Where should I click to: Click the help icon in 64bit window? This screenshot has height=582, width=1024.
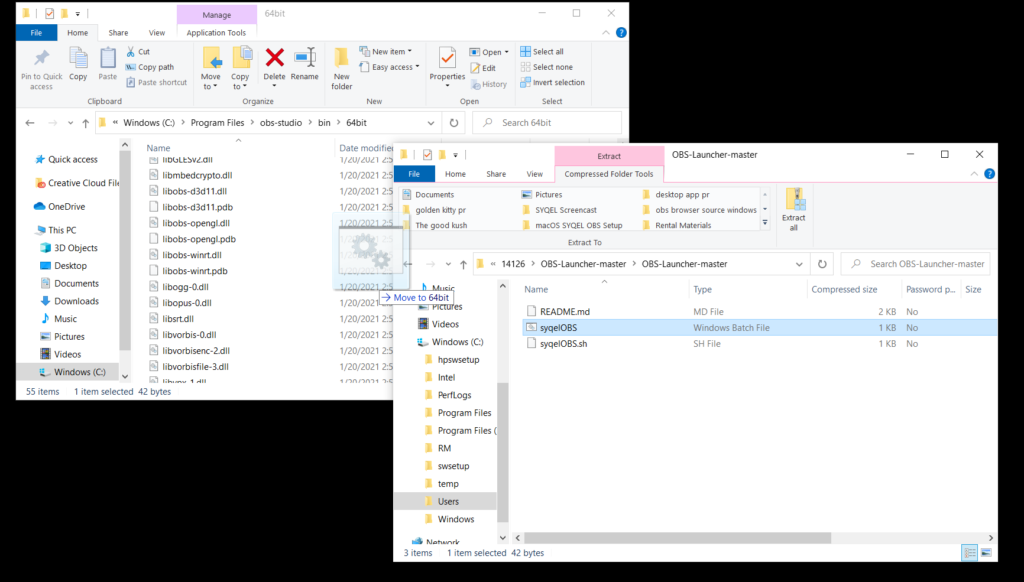pos(621,33)
